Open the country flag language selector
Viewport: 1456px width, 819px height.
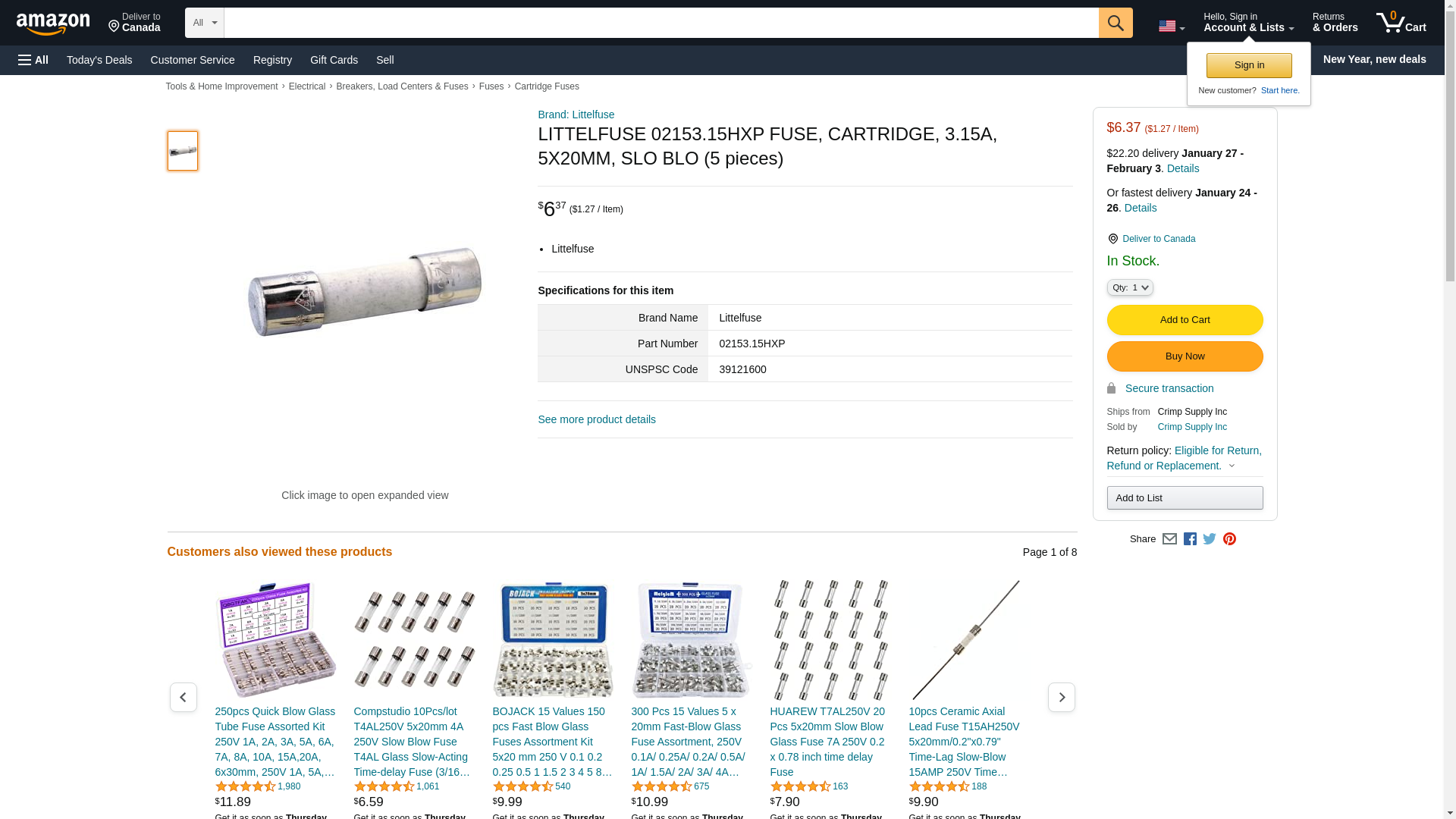click(x=1171, y=27)
